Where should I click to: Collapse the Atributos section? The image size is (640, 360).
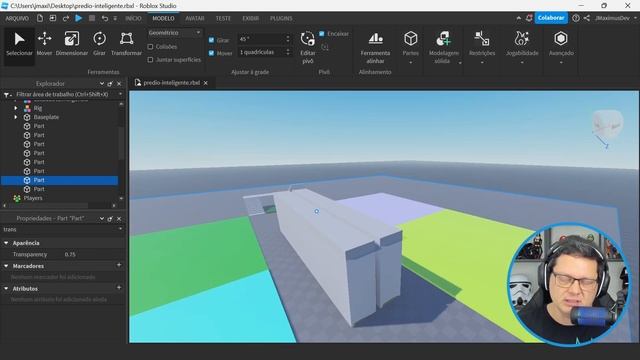click(x=6, y=288)
